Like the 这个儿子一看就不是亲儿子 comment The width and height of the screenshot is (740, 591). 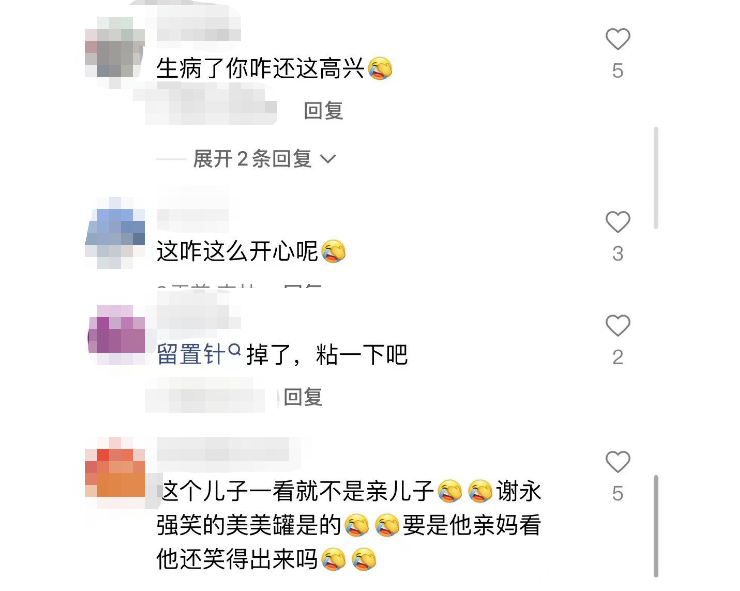click(x=618, y=462)
